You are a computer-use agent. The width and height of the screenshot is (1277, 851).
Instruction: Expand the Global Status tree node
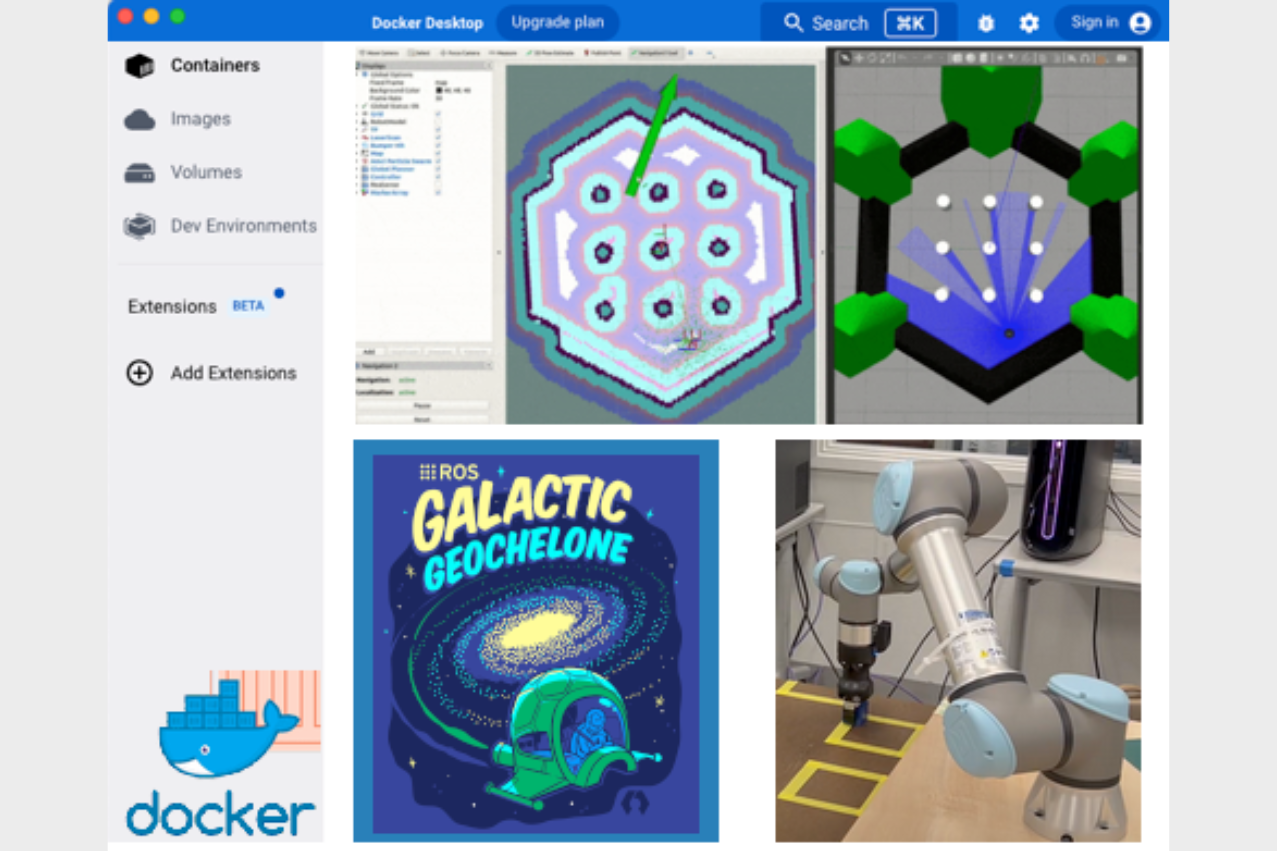pos(359,105)
